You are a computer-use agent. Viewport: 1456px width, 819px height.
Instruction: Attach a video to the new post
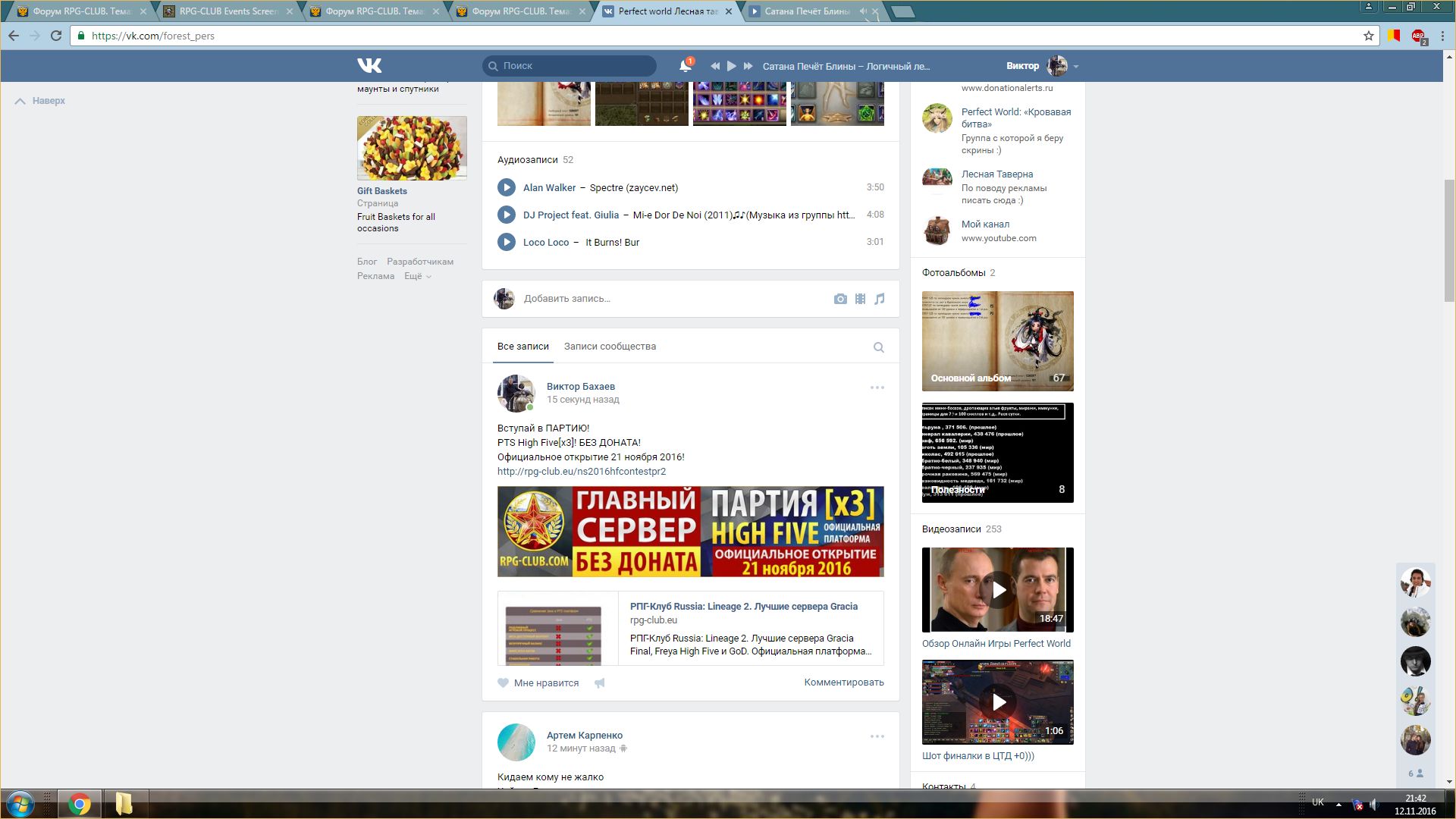tap(860, 299)
